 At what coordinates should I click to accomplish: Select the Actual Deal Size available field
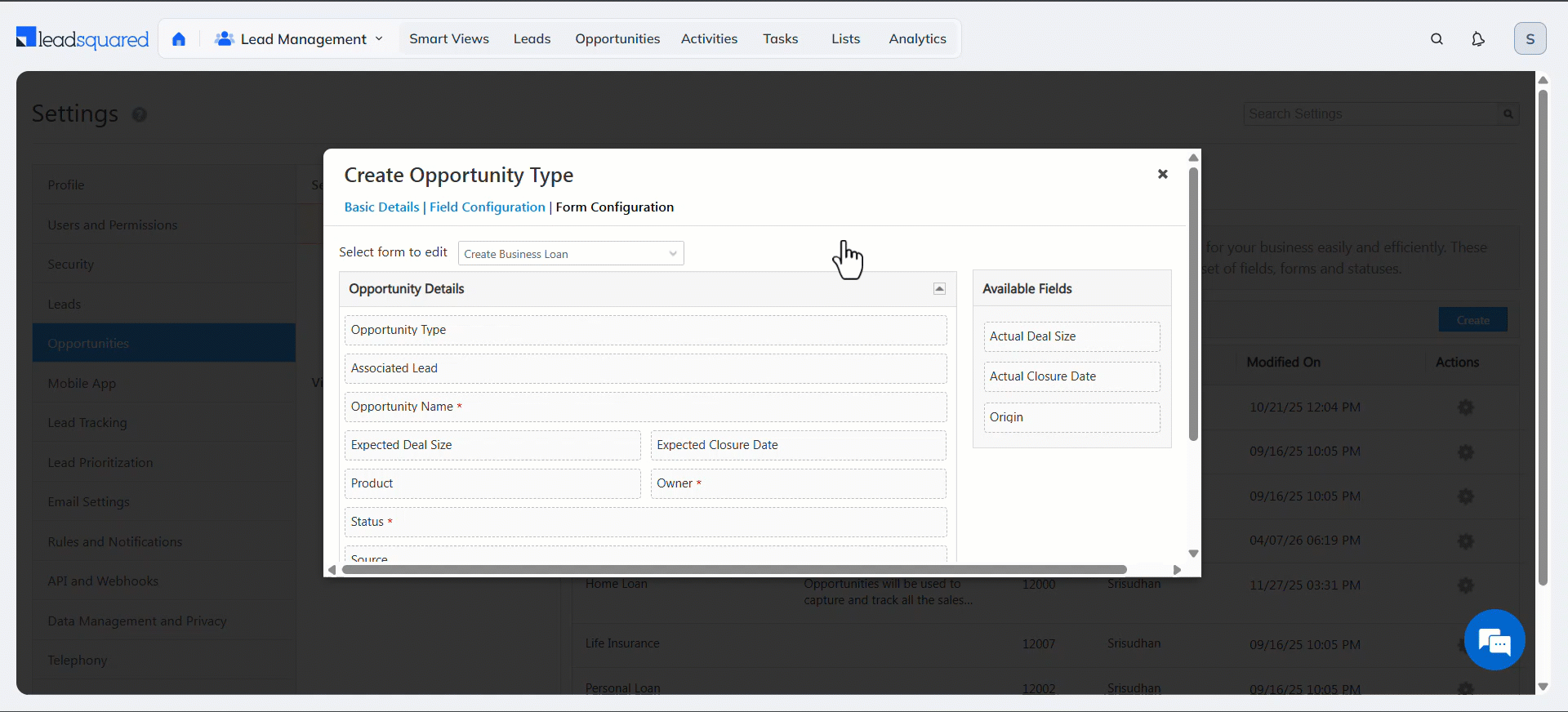[x=1071, y=336]
